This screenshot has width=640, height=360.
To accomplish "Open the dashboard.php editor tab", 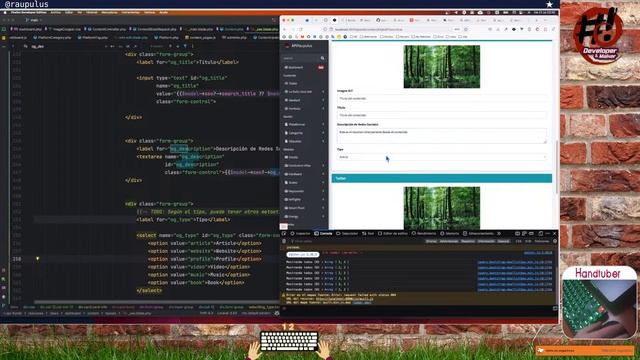I will 28,29.
